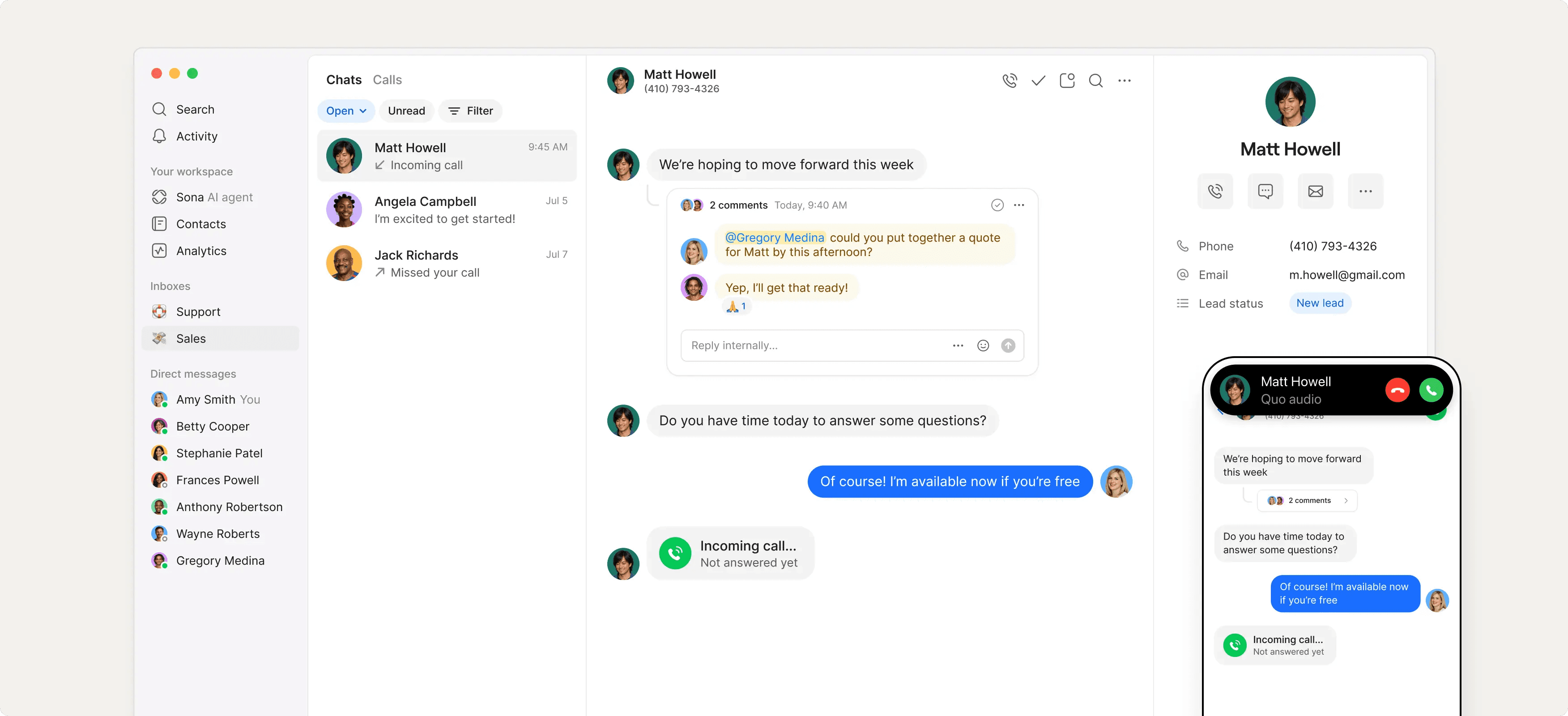Viewport: 1568px width, 716px height.
Task: Click 'Do you have time today' message
Action: (822, 421)
